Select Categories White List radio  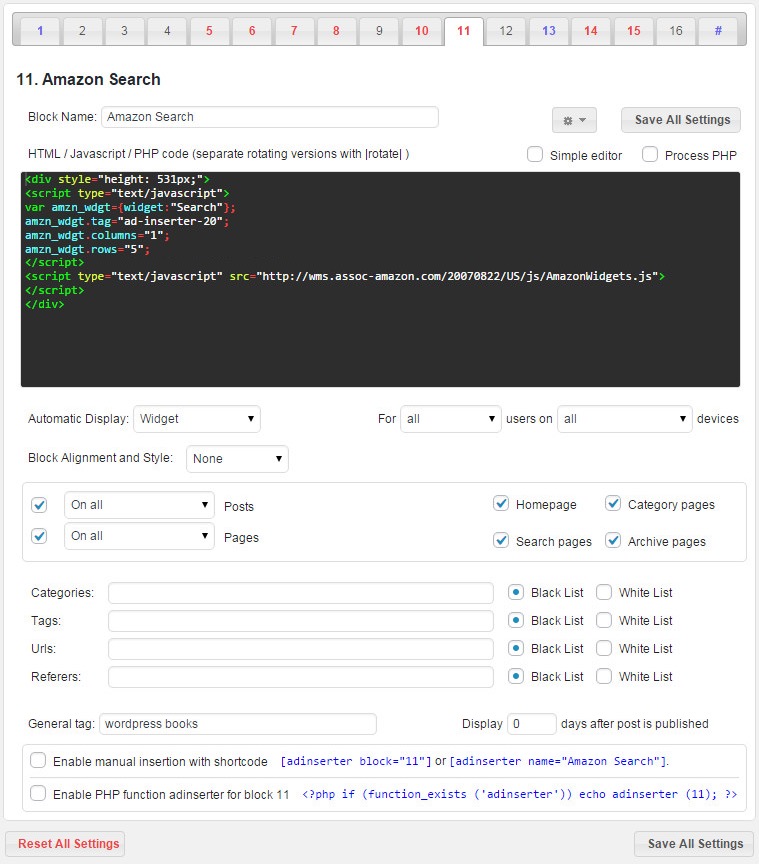[x=604, y=592]
